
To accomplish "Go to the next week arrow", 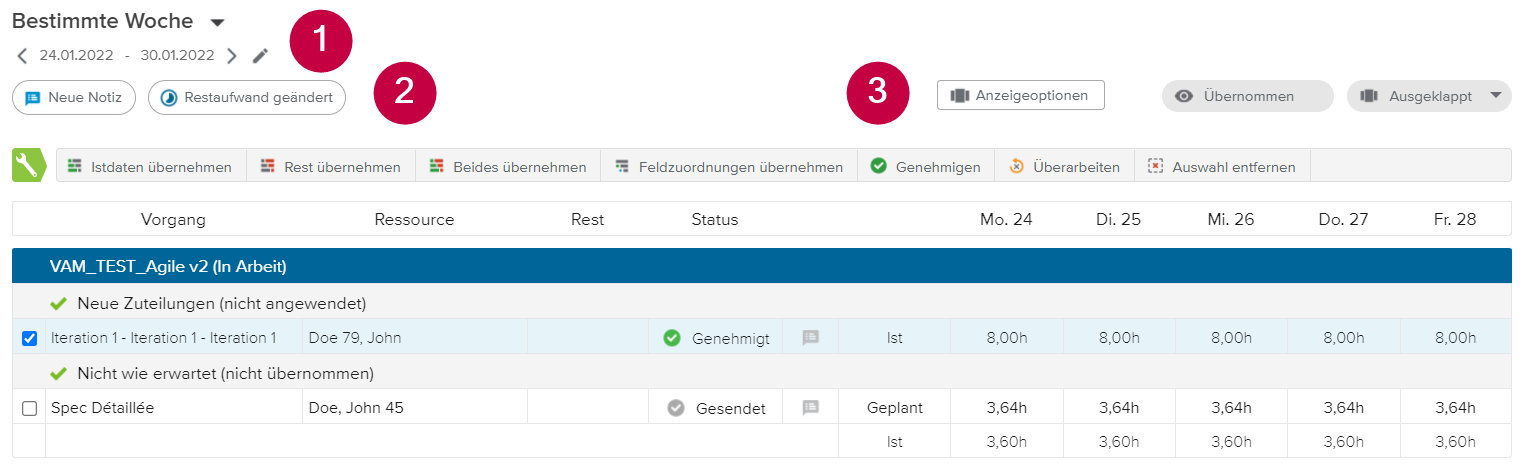I will [x=232, y=56].
